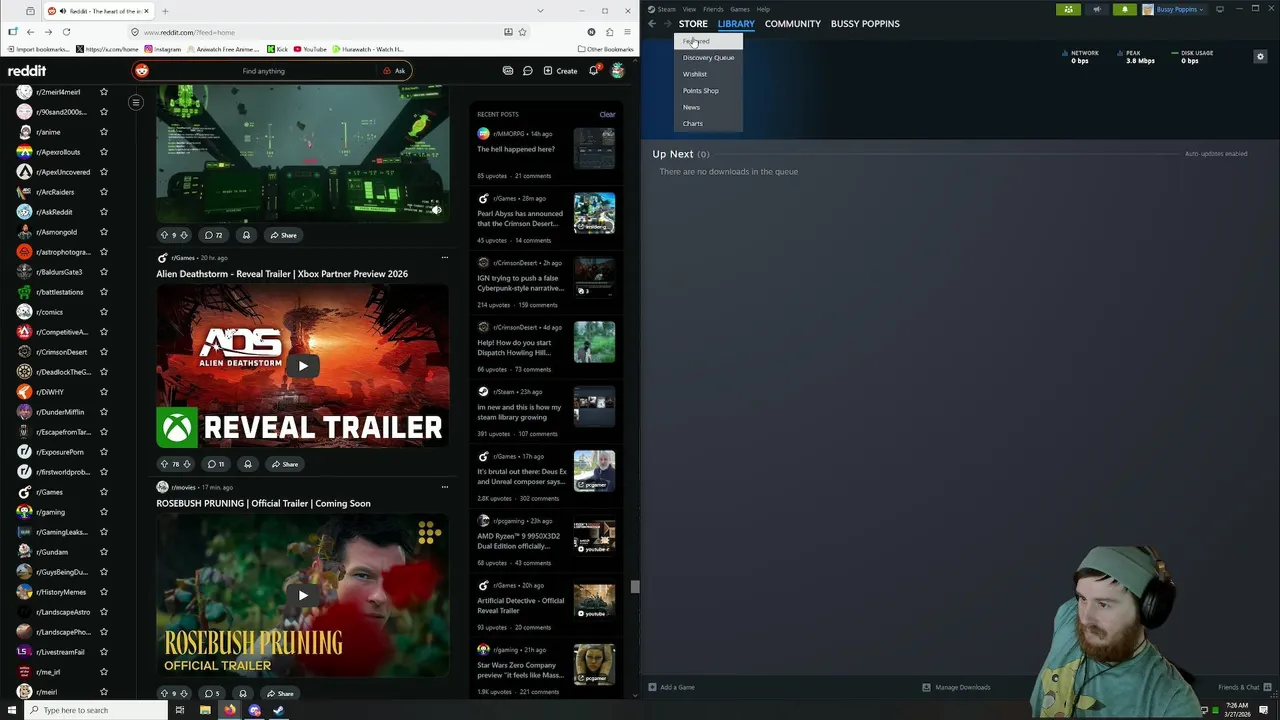Image resolution: width=1280 pixels, height=720 pixels.
Task: Toggle favorite star for r/CrimsonDesert
Action: click(x=103, y=352)
